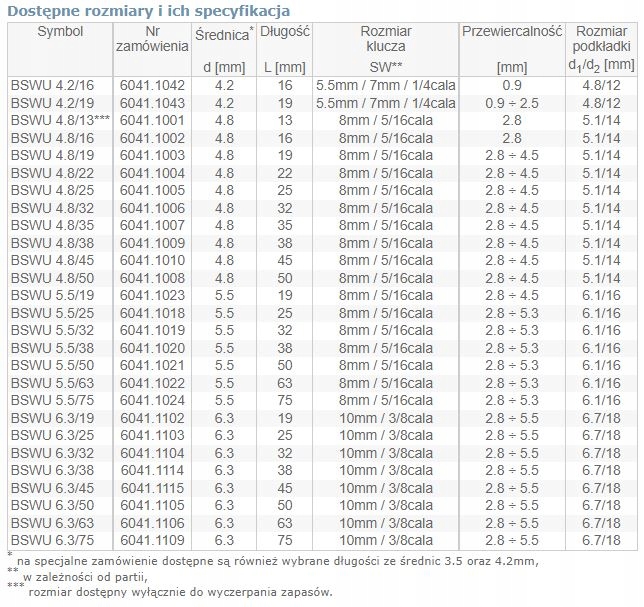Select the symbol 'BSWU 5.5/75'

point(52,400)
